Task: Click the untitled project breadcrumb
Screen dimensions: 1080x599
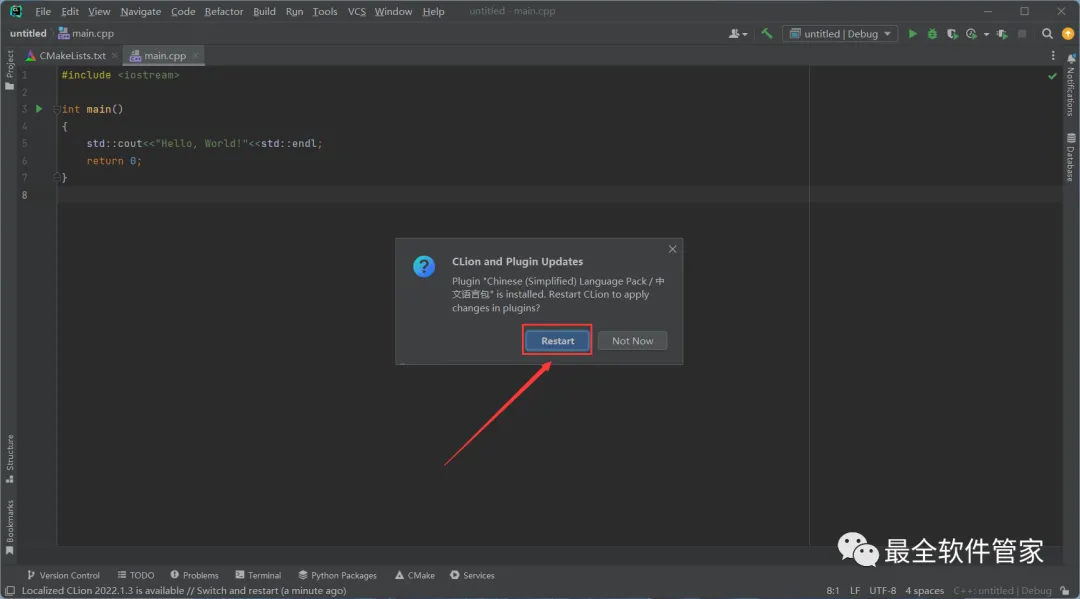Action: point(28,34)
